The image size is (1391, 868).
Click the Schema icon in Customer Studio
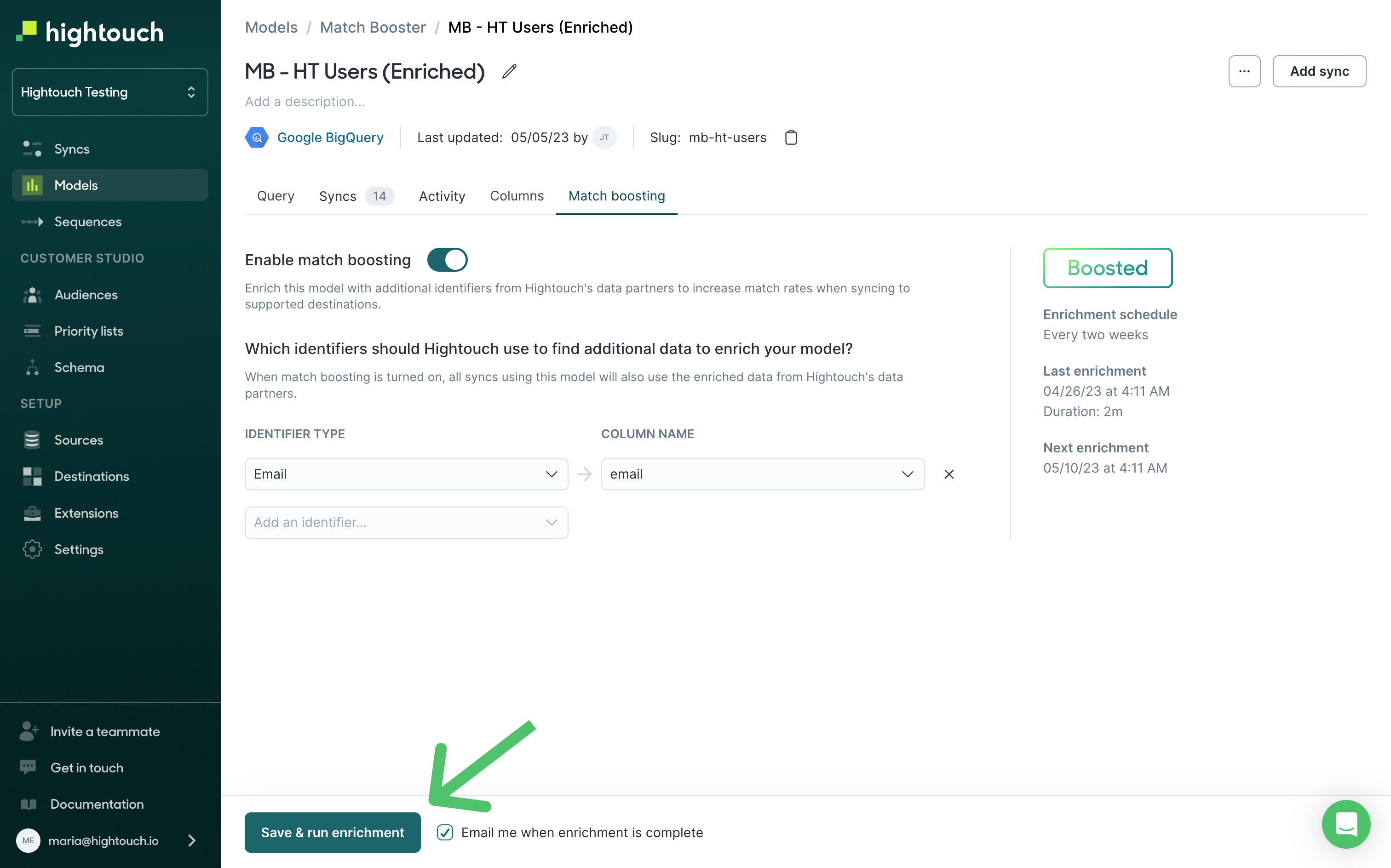(32, 367)
